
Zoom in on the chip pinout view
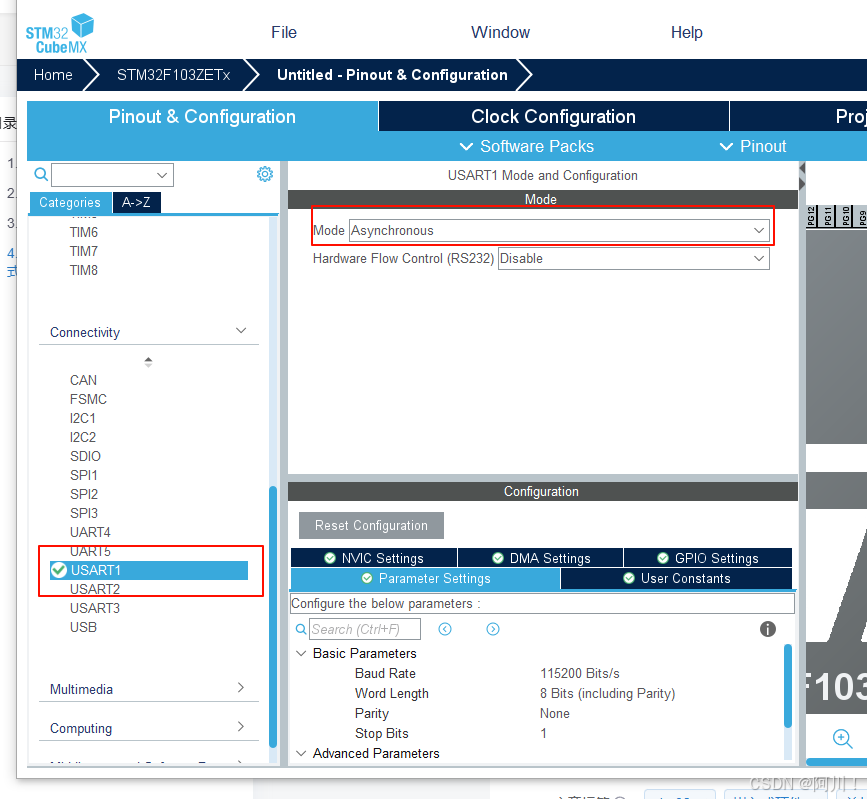pyautogui.click(x=842, y=738)
